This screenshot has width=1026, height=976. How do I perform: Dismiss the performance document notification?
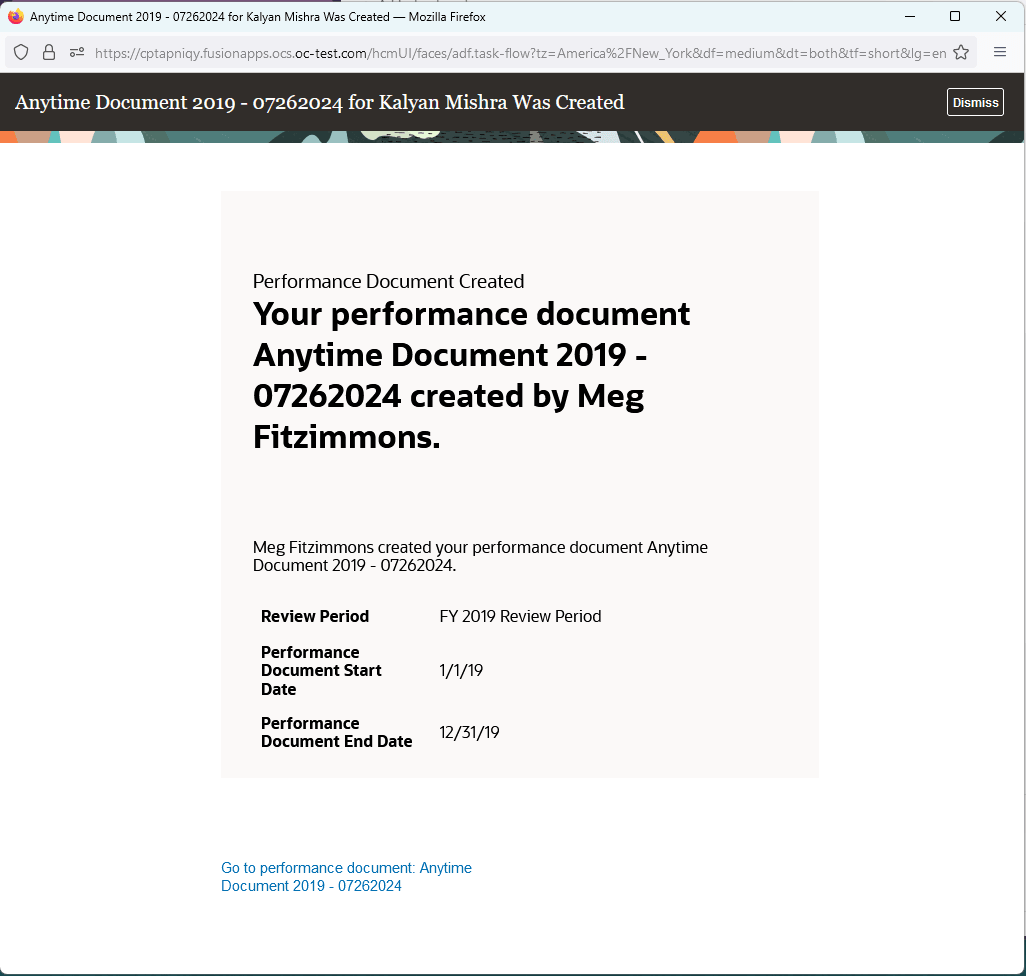click(974, 101)
